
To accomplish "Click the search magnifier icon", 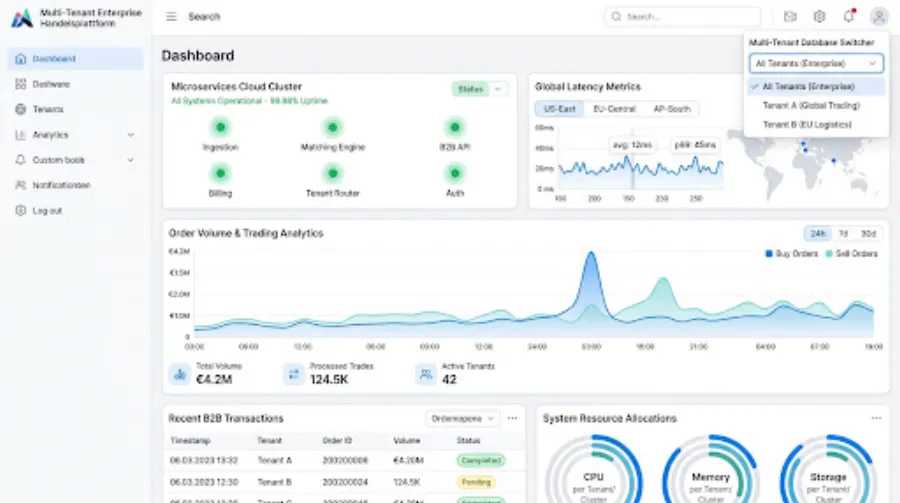I will click(x=616, y=17).
